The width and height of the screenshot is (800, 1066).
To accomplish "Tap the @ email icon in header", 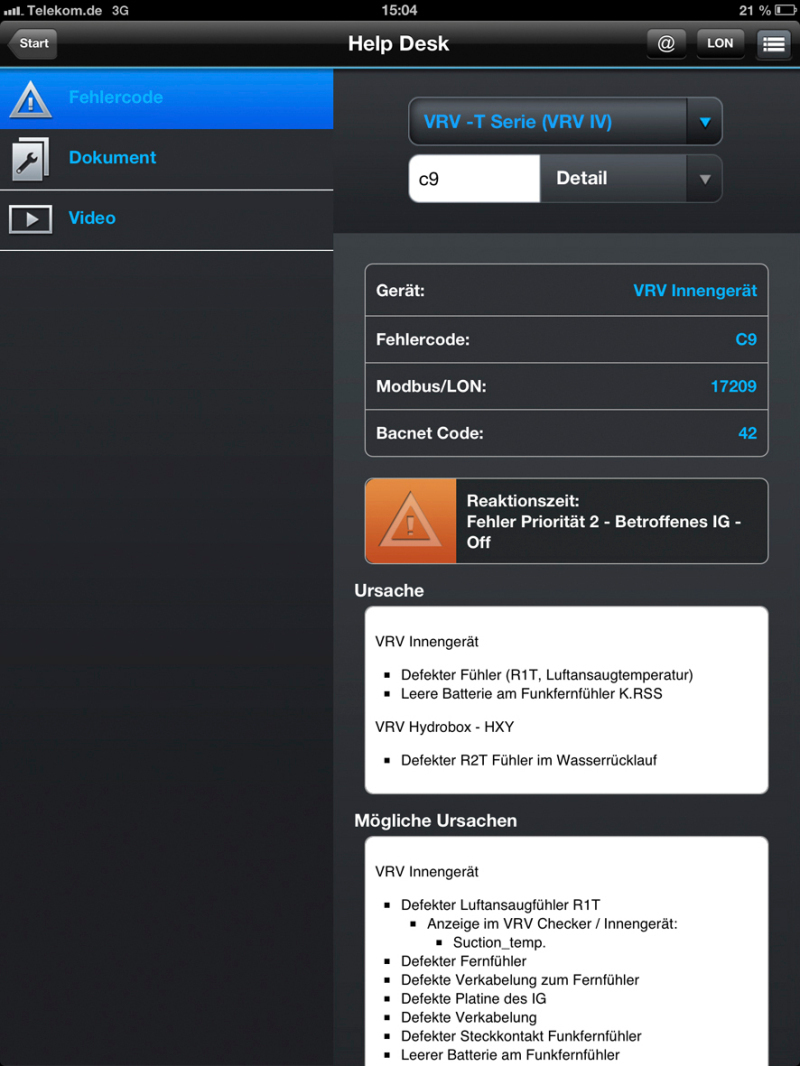I will coord(666,44).
